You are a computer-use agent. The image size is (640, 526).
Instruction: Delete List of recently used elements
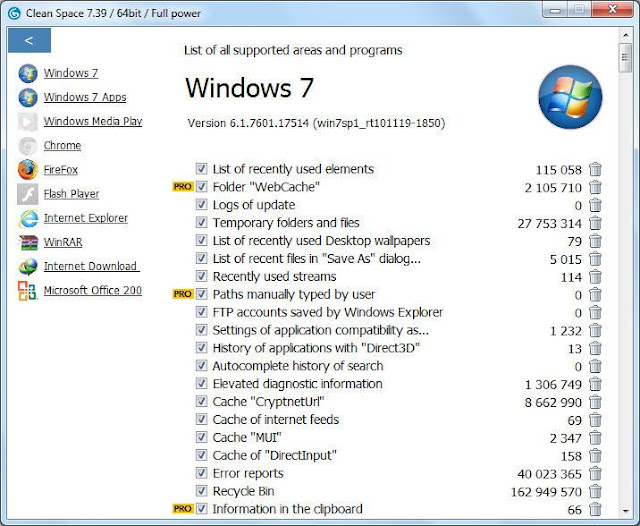point(596,169)
